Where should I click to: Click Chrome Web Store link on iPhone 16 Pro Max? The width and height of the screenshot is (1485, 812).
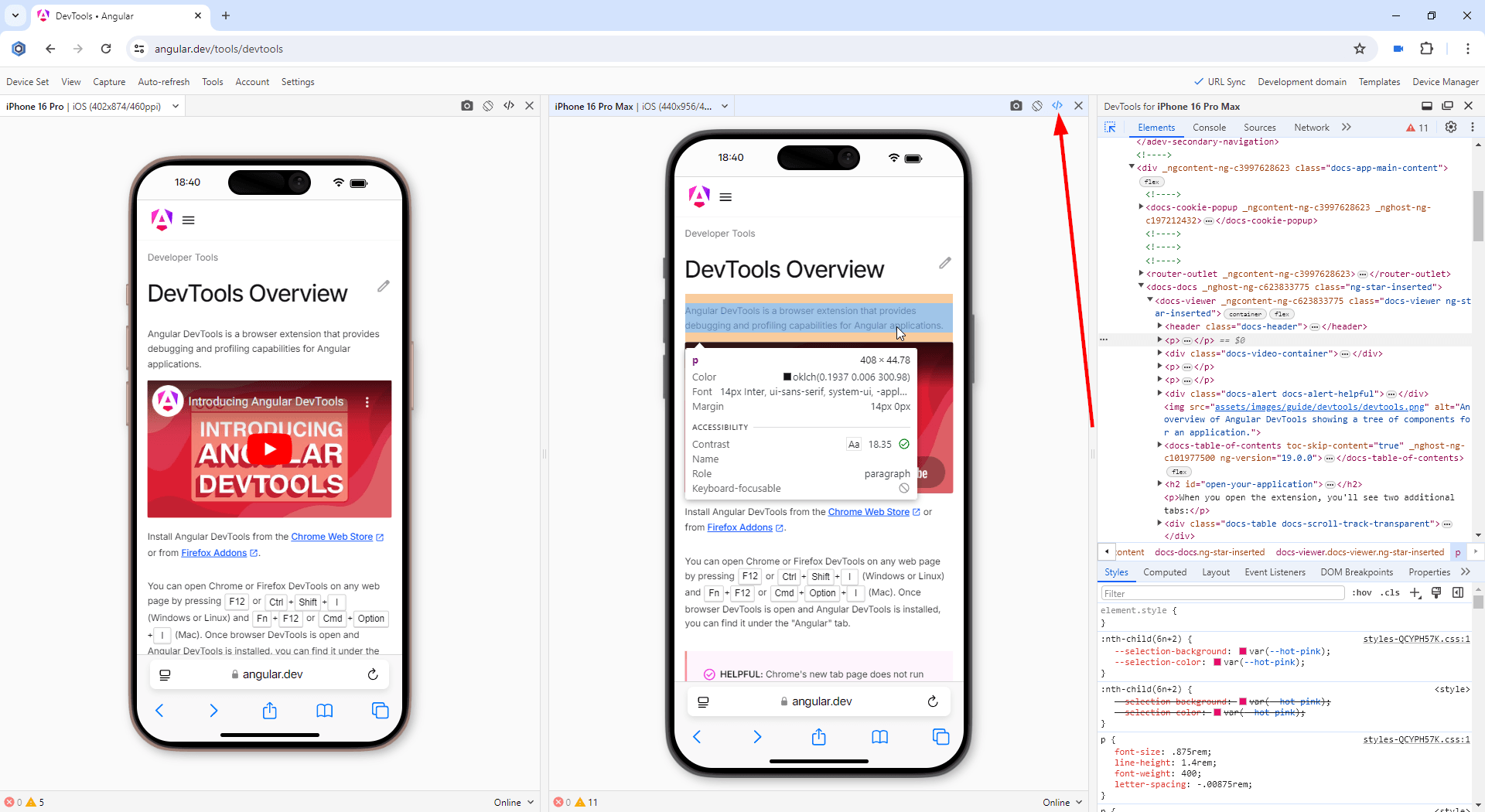869,512
